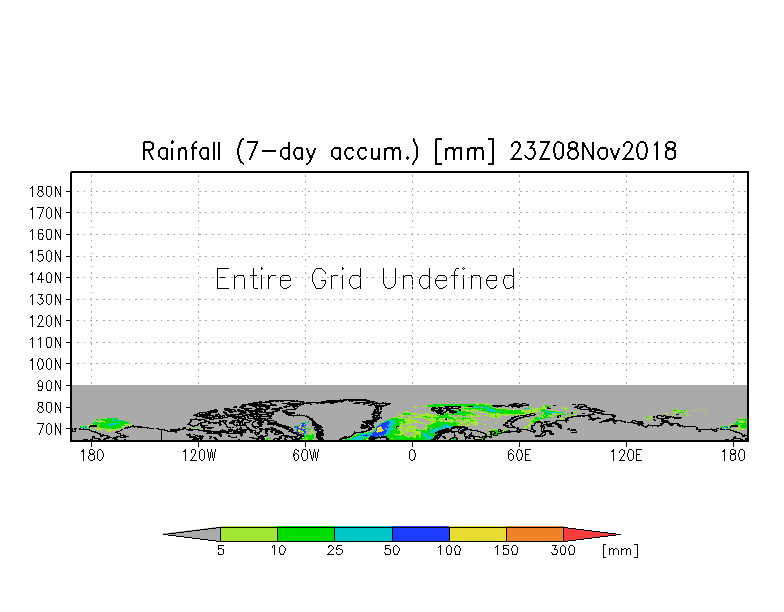The height and width of the screenshot is (612, 784).
Task: Click the [mm] unit label beside colorbar
Action: [620, 550]
